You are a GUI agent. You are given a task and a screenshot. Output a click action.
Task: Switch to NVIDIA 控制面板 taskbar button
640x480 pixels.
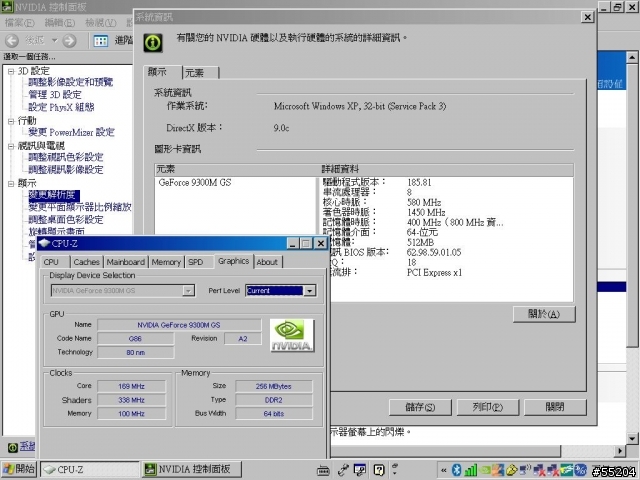coord(191,469)
